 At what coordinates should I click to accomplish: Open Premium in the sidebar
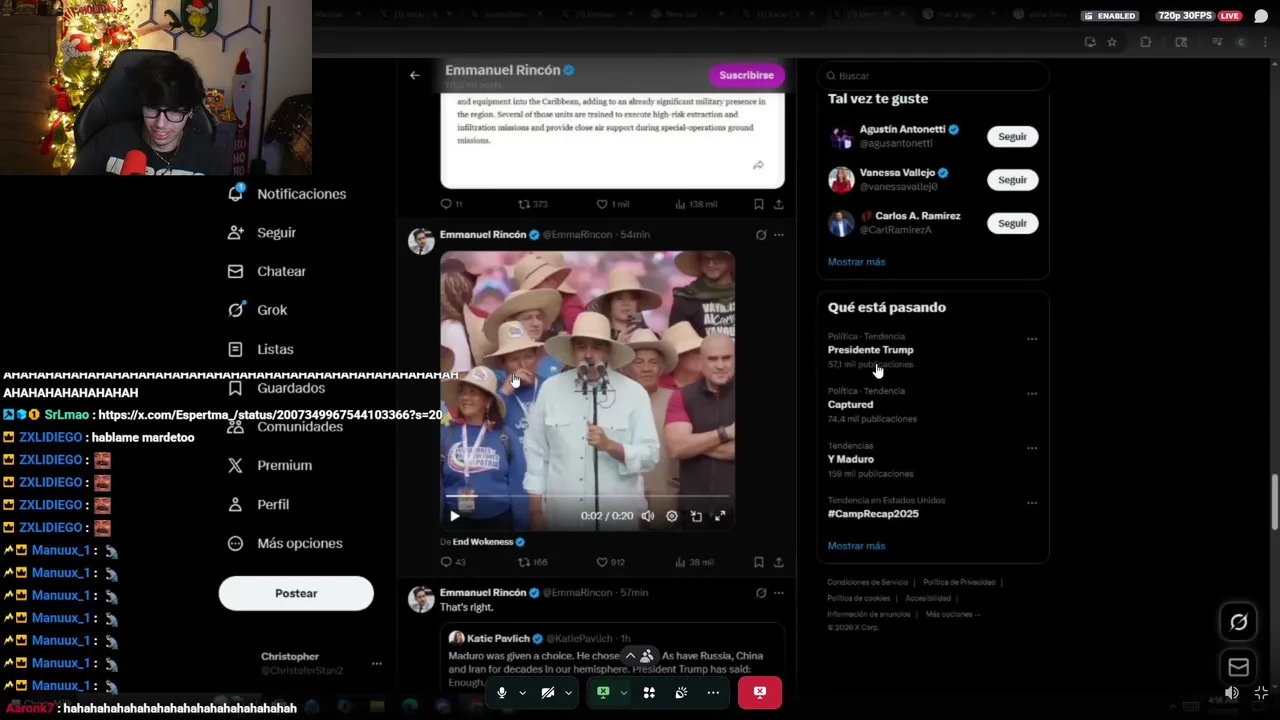pos(270,465)
